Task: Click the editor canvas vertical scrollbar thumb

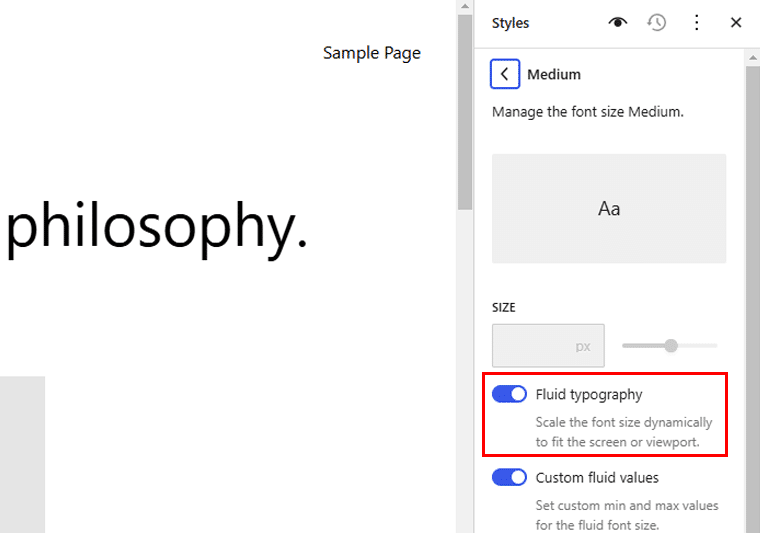Action: [465, 112]
